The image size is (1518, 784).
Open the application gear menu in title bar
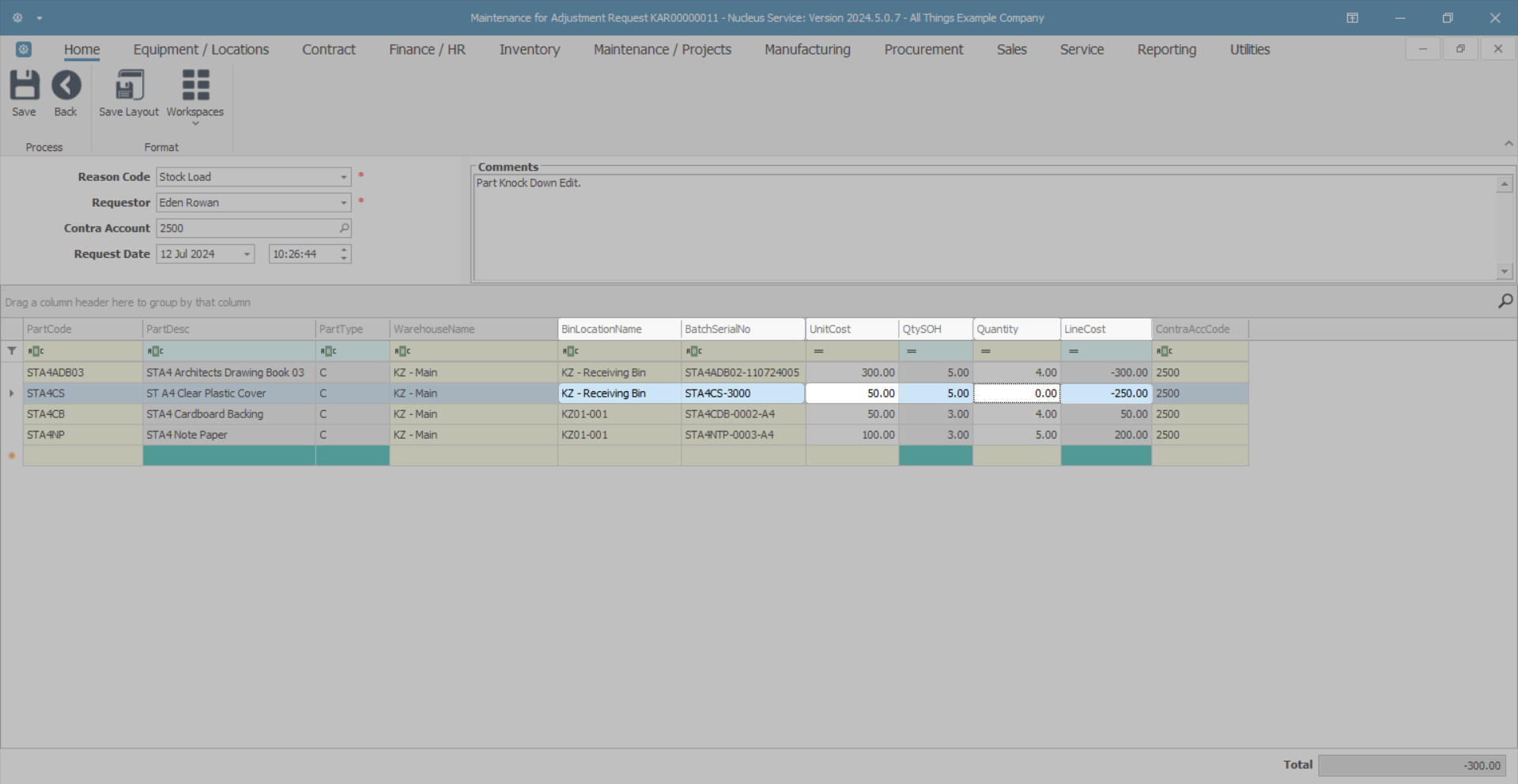pyautogui.click(x=17, y=17)
